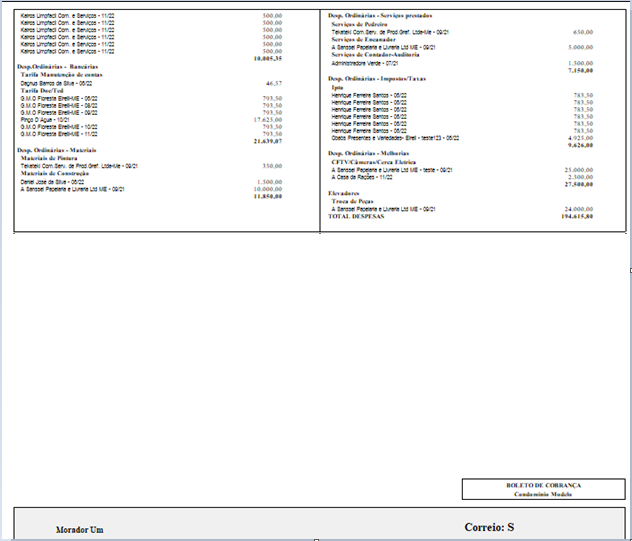The width and height of the screenshot is (632, 541).
Task: Select subtotal 27.500,00
Action: tap(579, 185)
